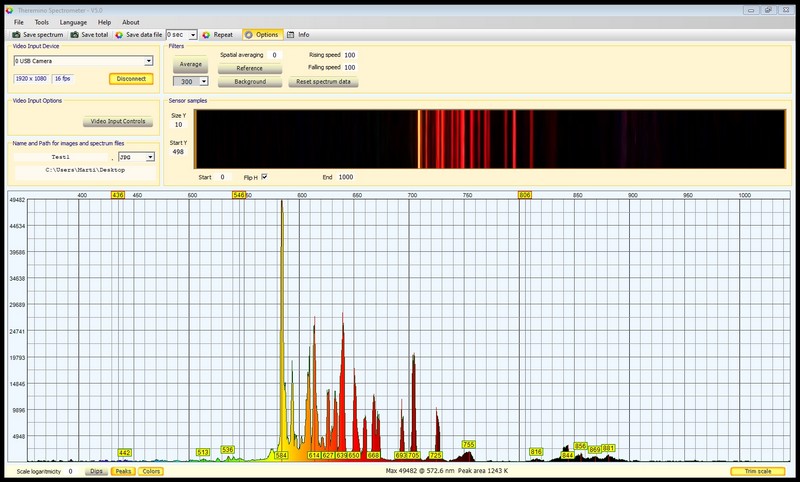The image size is (800, 482).
Task: Click the Save total toolbar icon
Action: 74,34
